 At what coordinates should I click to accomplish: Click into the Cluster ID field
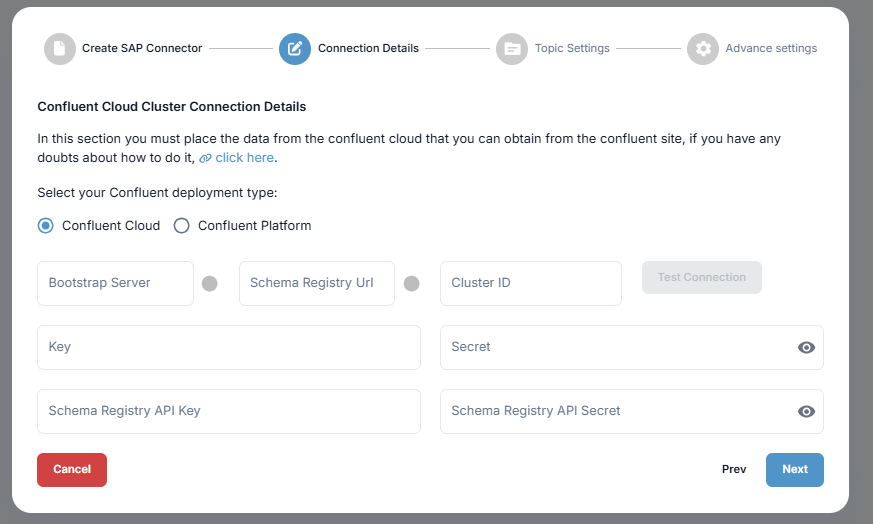(x=530, y=283)
